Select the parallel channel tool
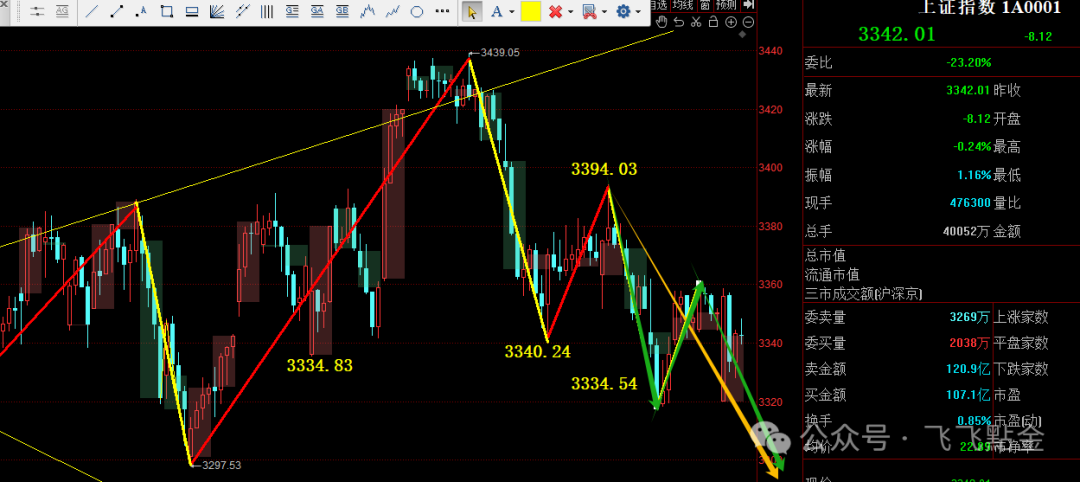The image size is (1080, 482). 242,11
